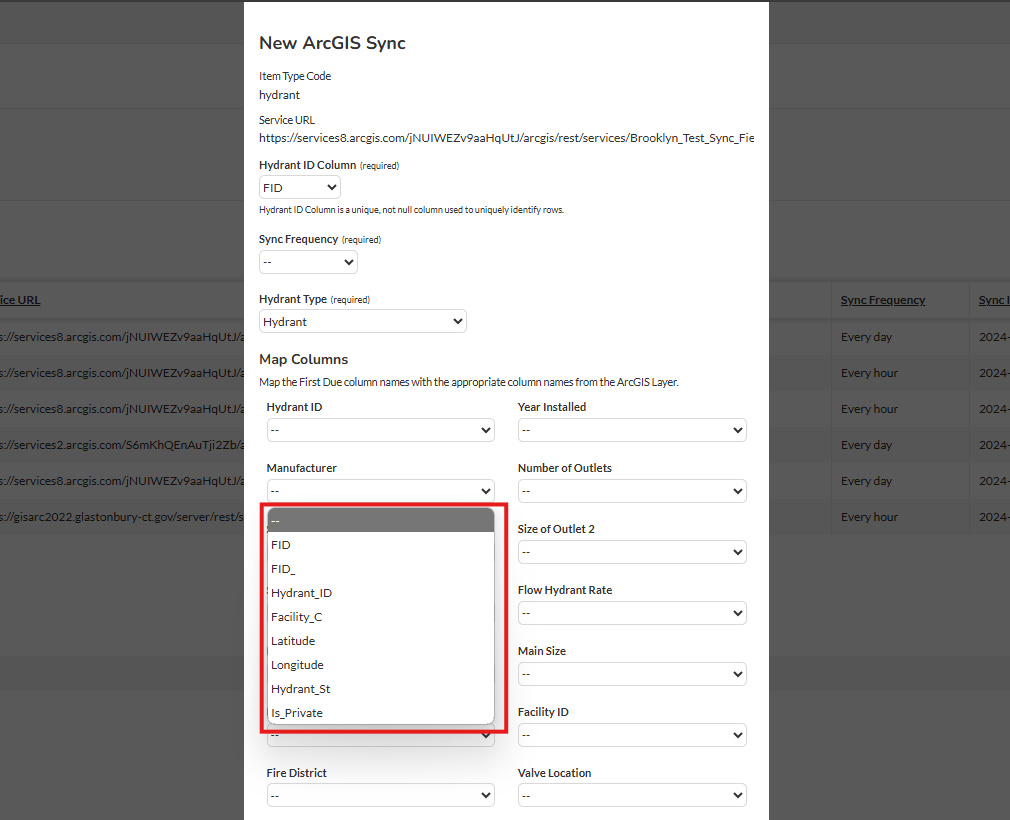Image resolution: width=1010 pixels, height=820 pixels.
Task: Click "Every day" in the services2.arcgis.com row
Action: pyautogui.click(x=866, y=445)
